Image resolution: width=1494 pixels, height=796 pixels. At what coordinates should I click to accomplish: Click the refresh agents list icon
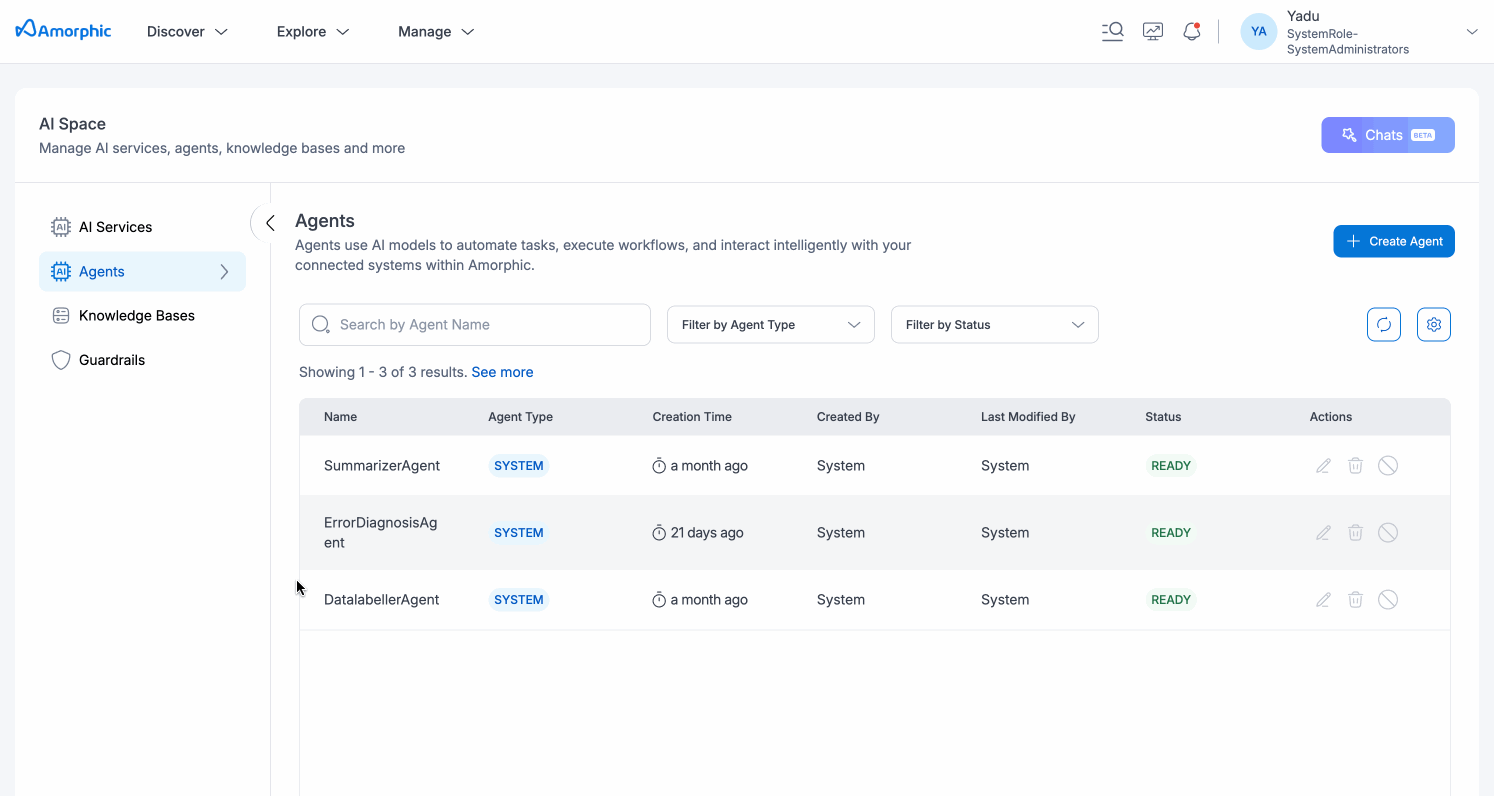[x=1384, y=324]
